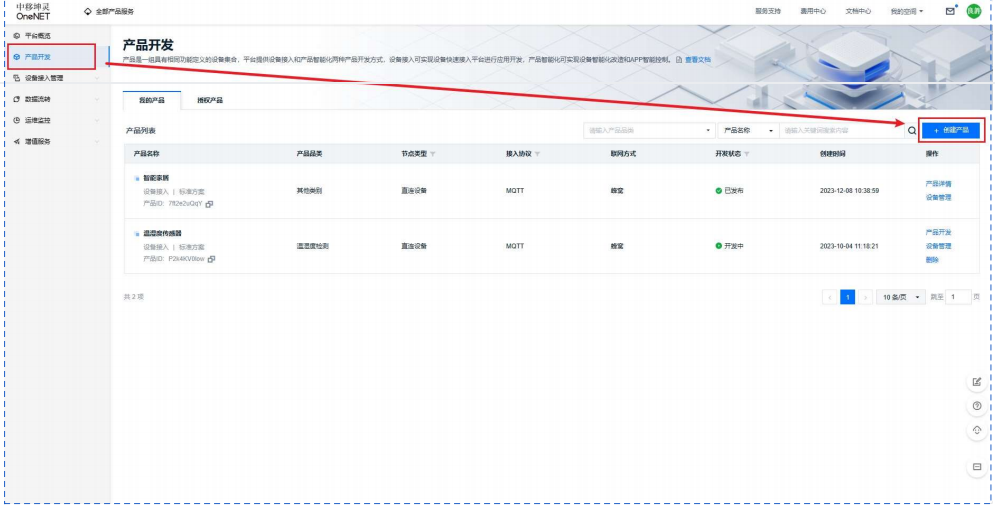Open 全部产品服务 menu in the header
The height and width of the screenshot is (506, 995).
pos(109,11)
